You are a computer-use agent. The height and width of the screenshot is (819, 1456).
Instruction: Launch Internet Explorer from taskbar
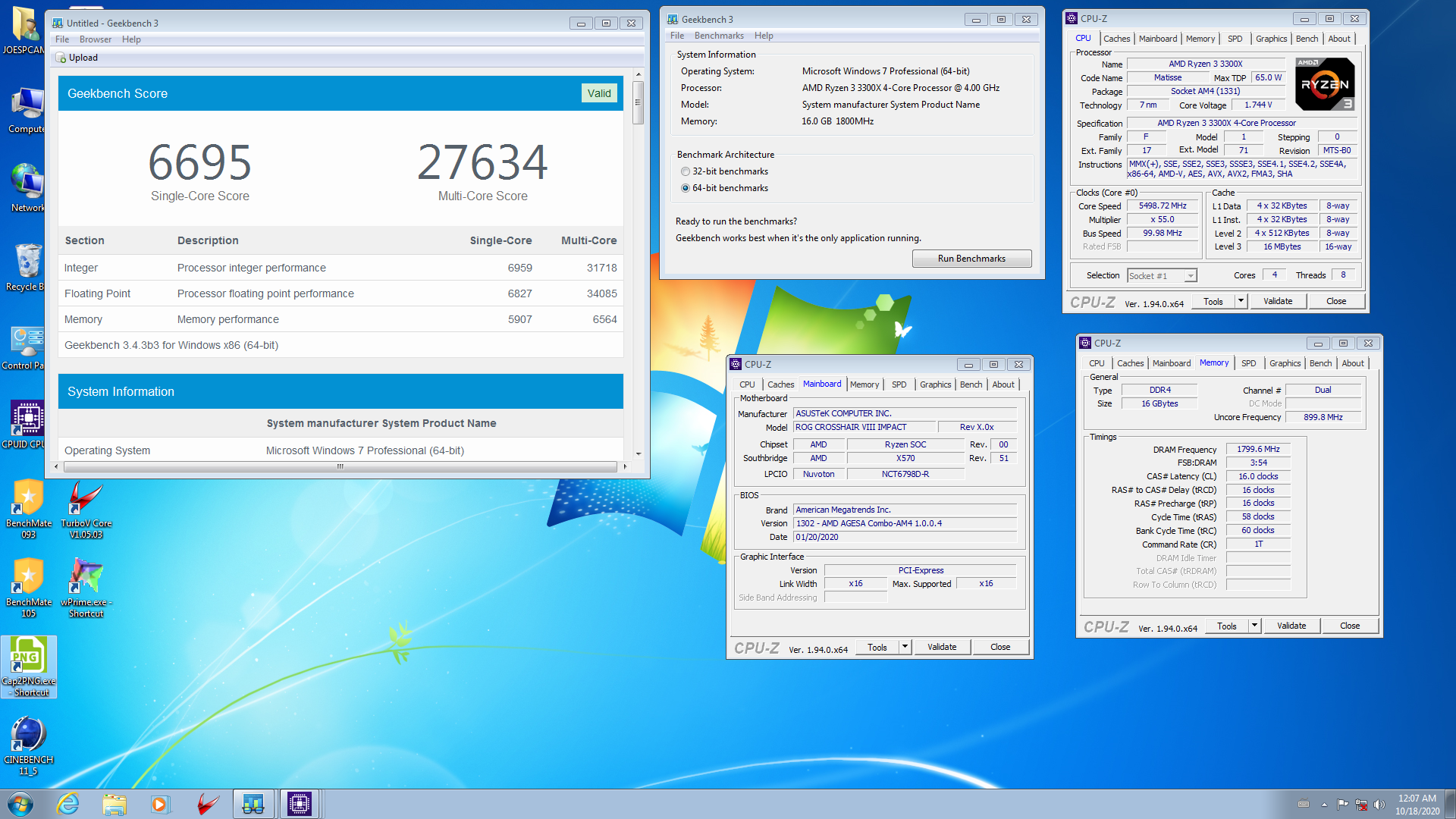click(68, 804)
